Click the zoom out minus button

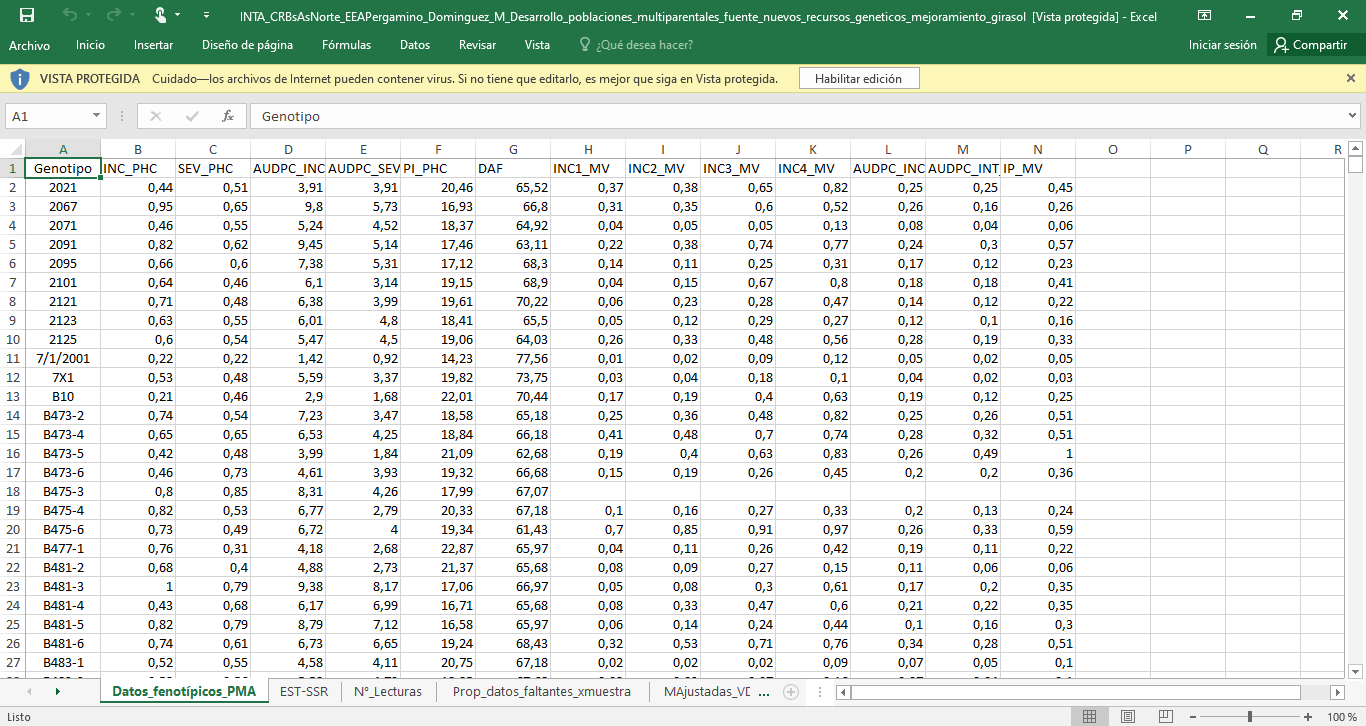[x=1191, y=717]
